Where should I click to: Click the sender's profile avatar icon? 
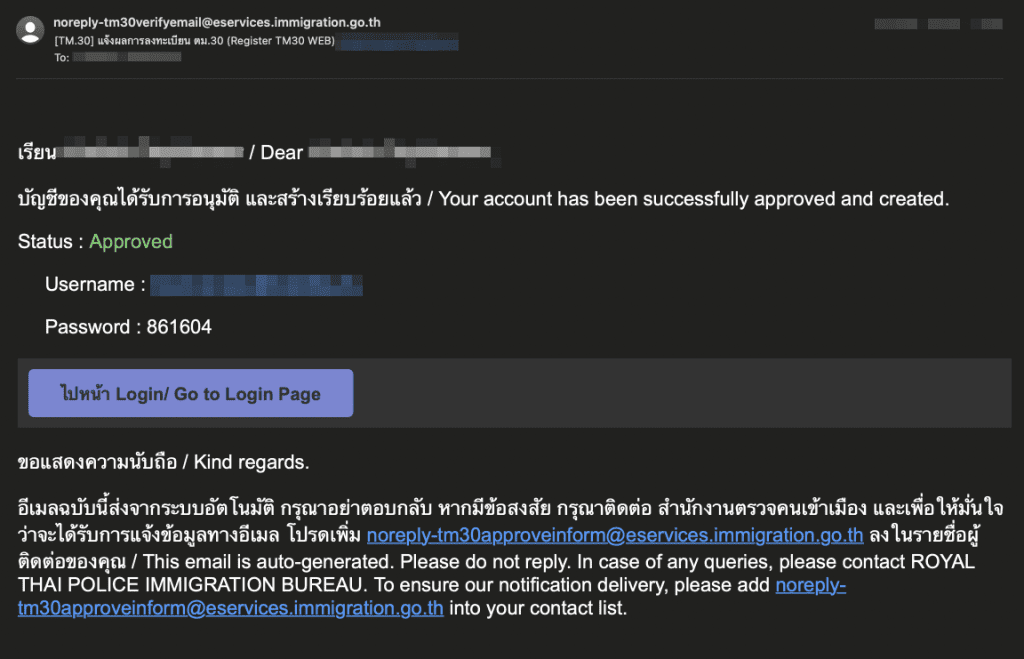(30, 30)
